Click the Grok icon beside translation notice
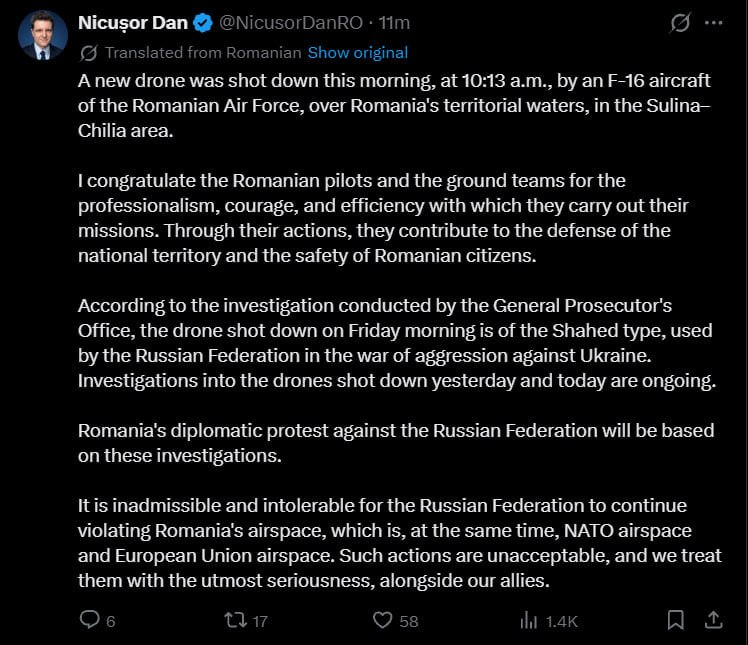 [89, 53]
